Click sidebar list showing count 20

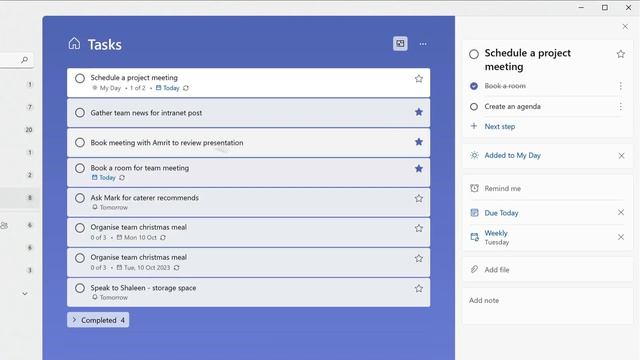29,130
